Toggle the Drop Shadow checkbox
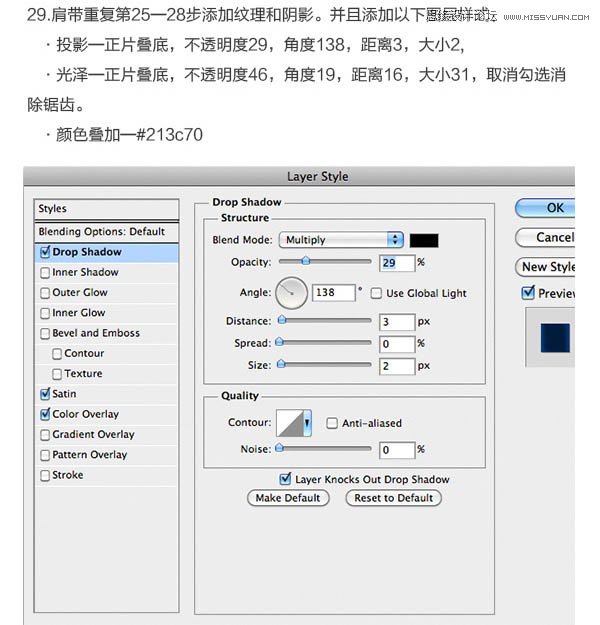The width and height of the screenshot is (600, 625). click(45, 252)
